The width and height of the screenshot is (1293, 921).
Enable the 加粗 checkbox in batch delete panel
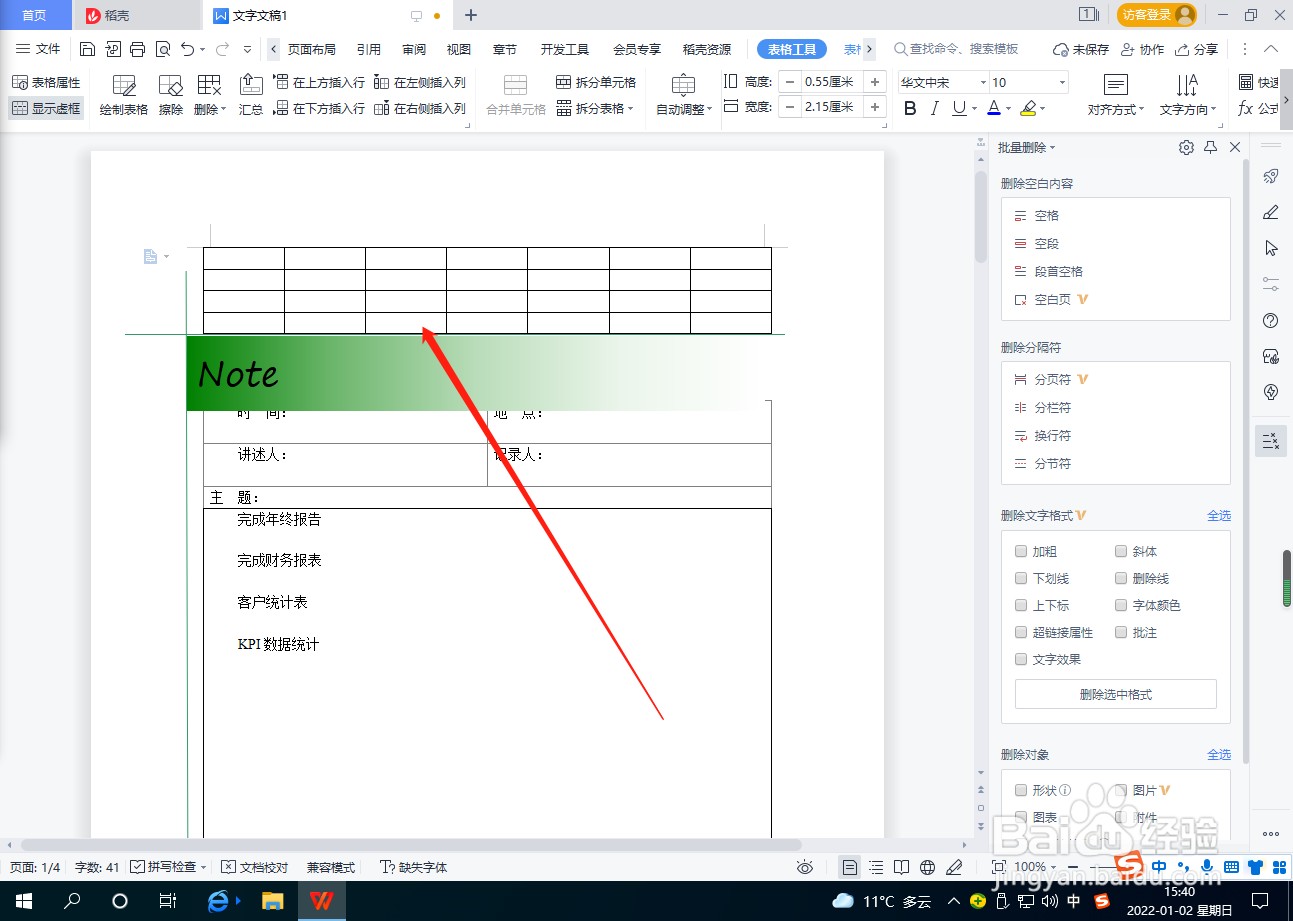click(1021, 551)
